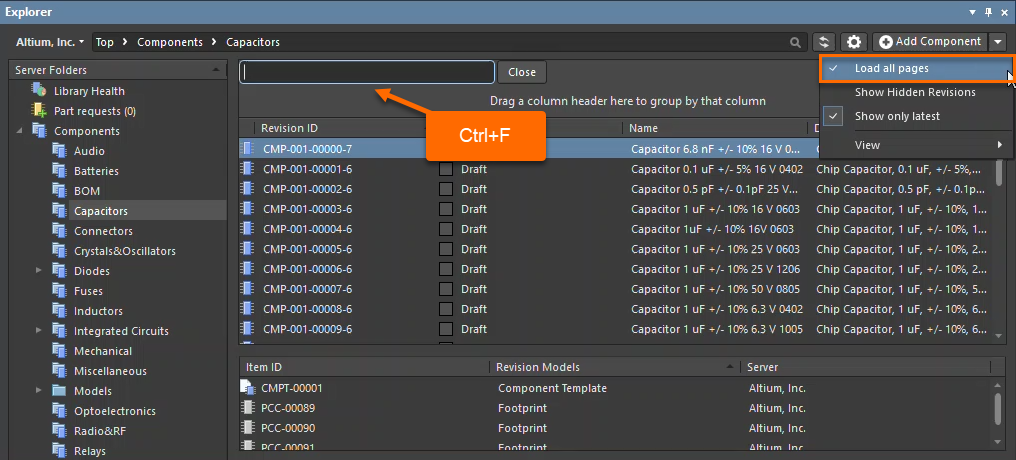Open the Explorer panel options dropdown arrow

(971, 12)
